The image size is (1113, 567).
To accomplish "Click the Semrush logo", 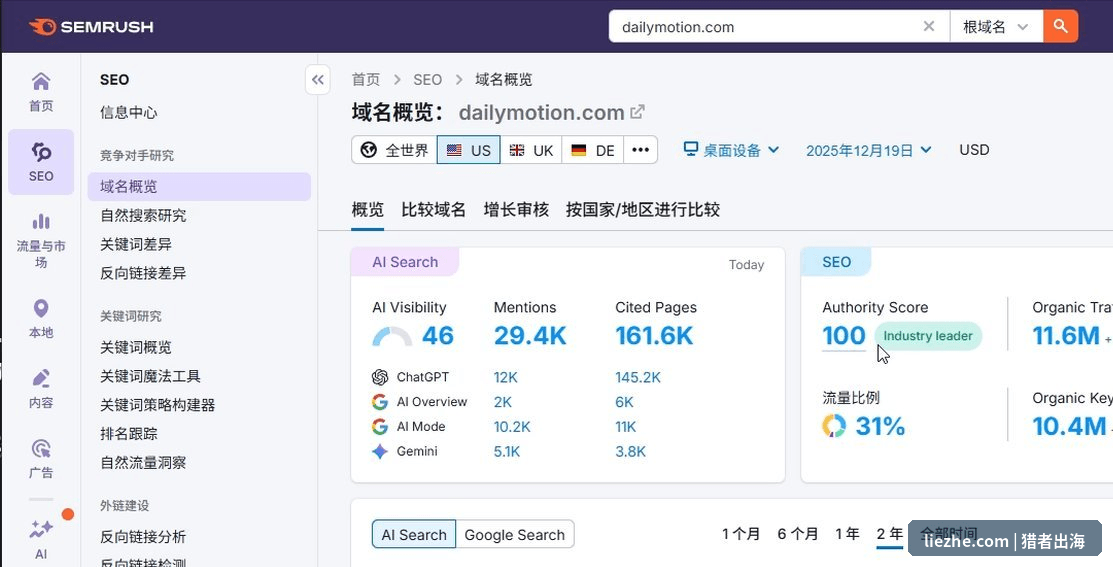I will coord(91,27).
